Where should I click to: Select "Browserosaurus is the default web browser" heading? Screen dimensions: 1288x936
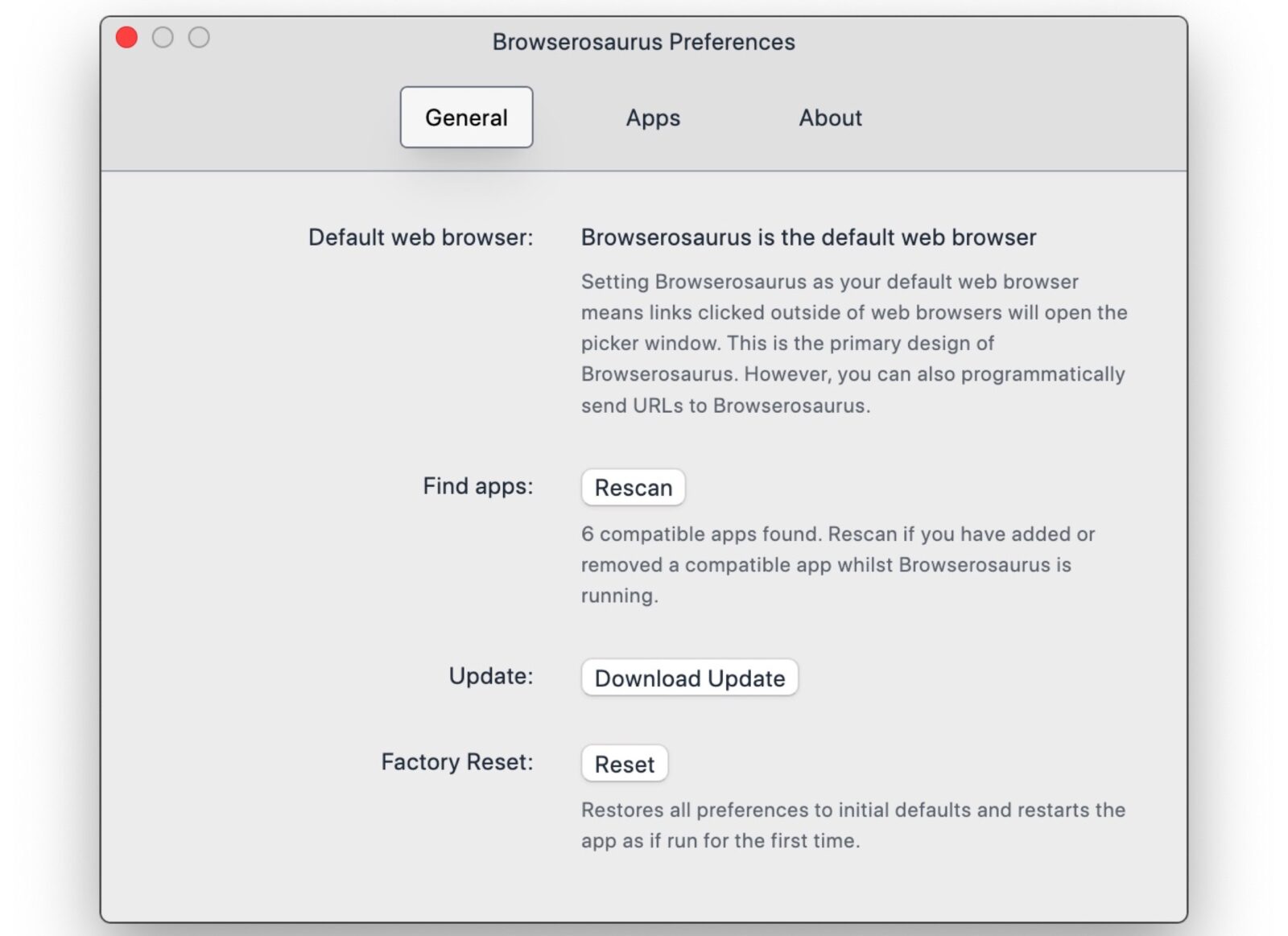coord(808,237)
